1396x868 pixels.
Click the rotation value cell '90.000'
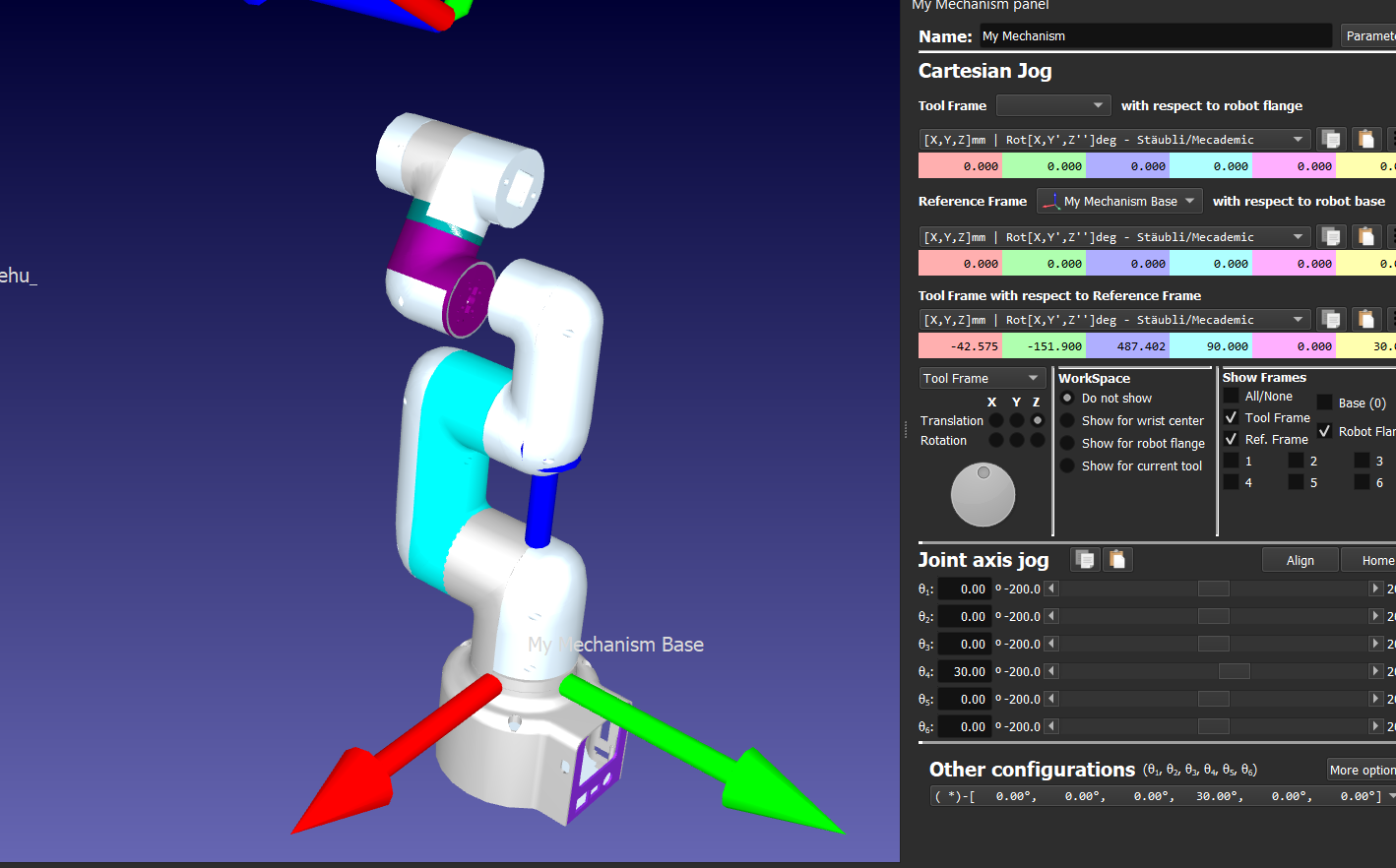[x=1210, y=345]
